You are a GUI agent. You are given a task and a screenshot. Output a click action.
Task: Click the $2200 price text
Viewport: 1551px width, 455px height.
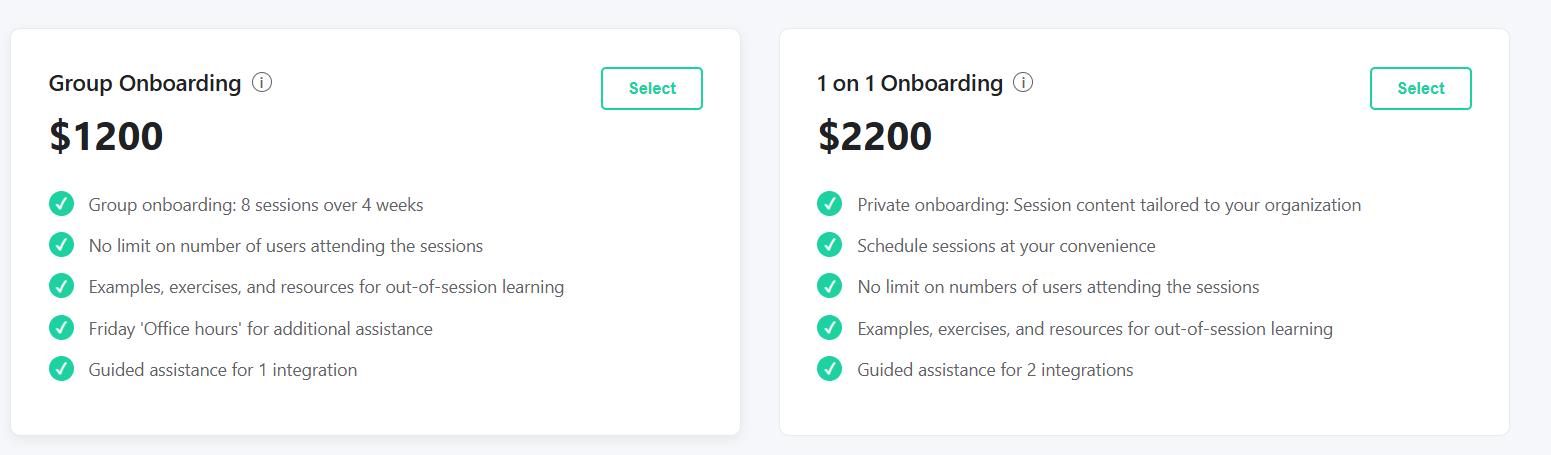(x=875, y=136)
